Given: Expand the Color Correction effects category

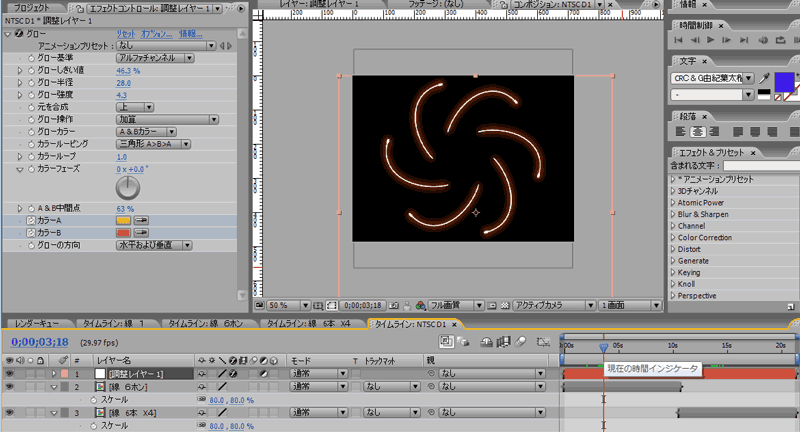Looking at the screenshot, I should 673,238.
